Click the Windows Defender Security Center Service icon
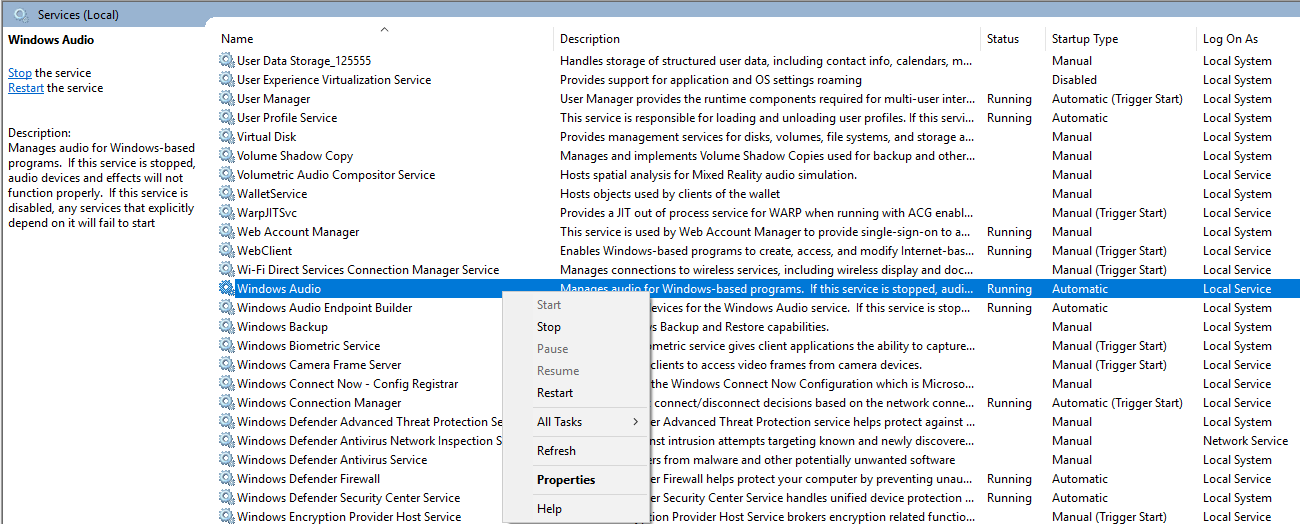Viewport: 1300px width, 524px height. pos(227,498)
